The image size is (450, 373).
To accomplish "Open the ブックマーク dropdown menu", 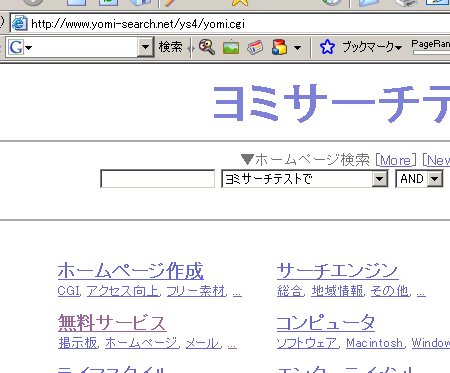I will 372,47.
